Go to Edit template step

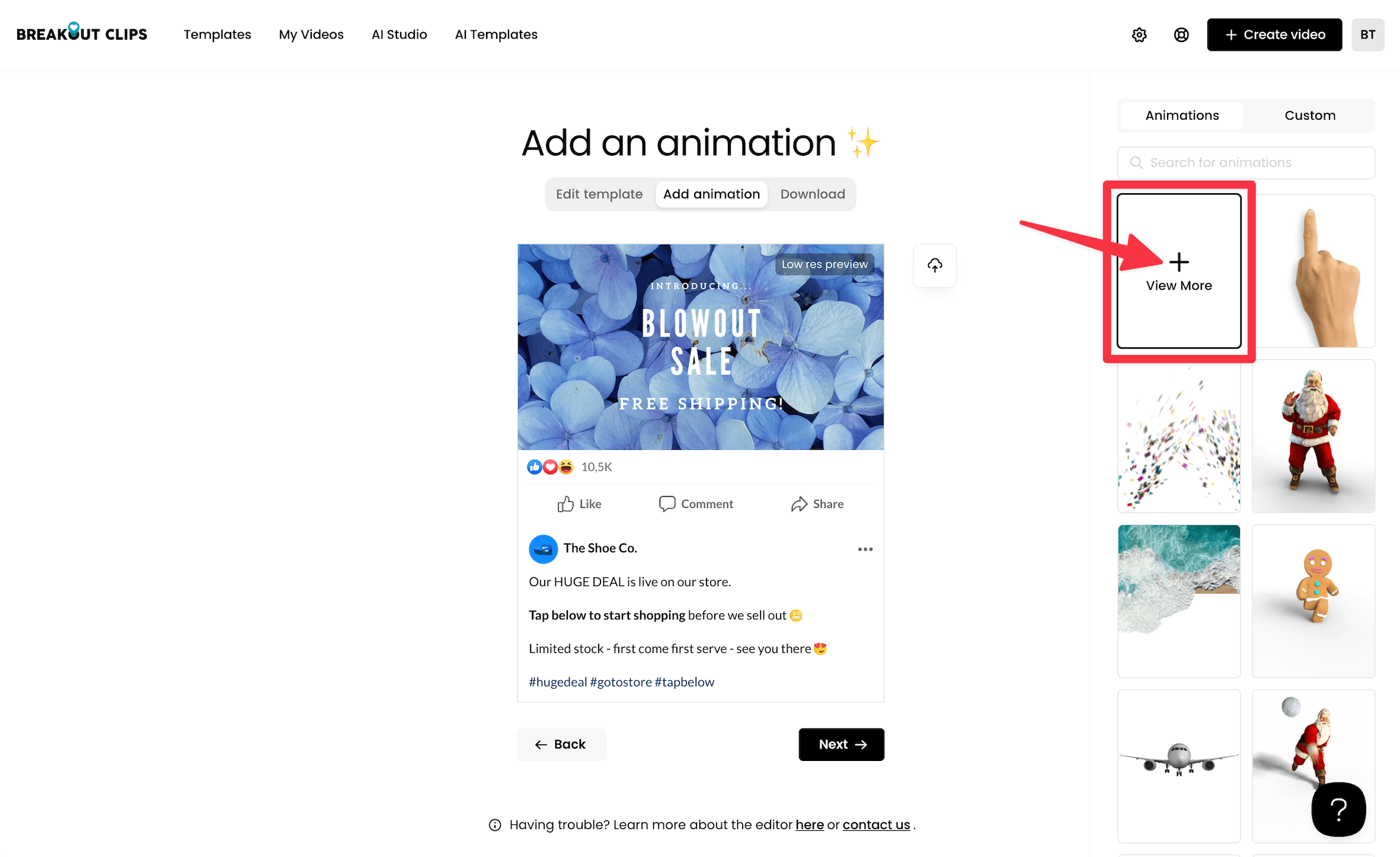coord(599,194)
